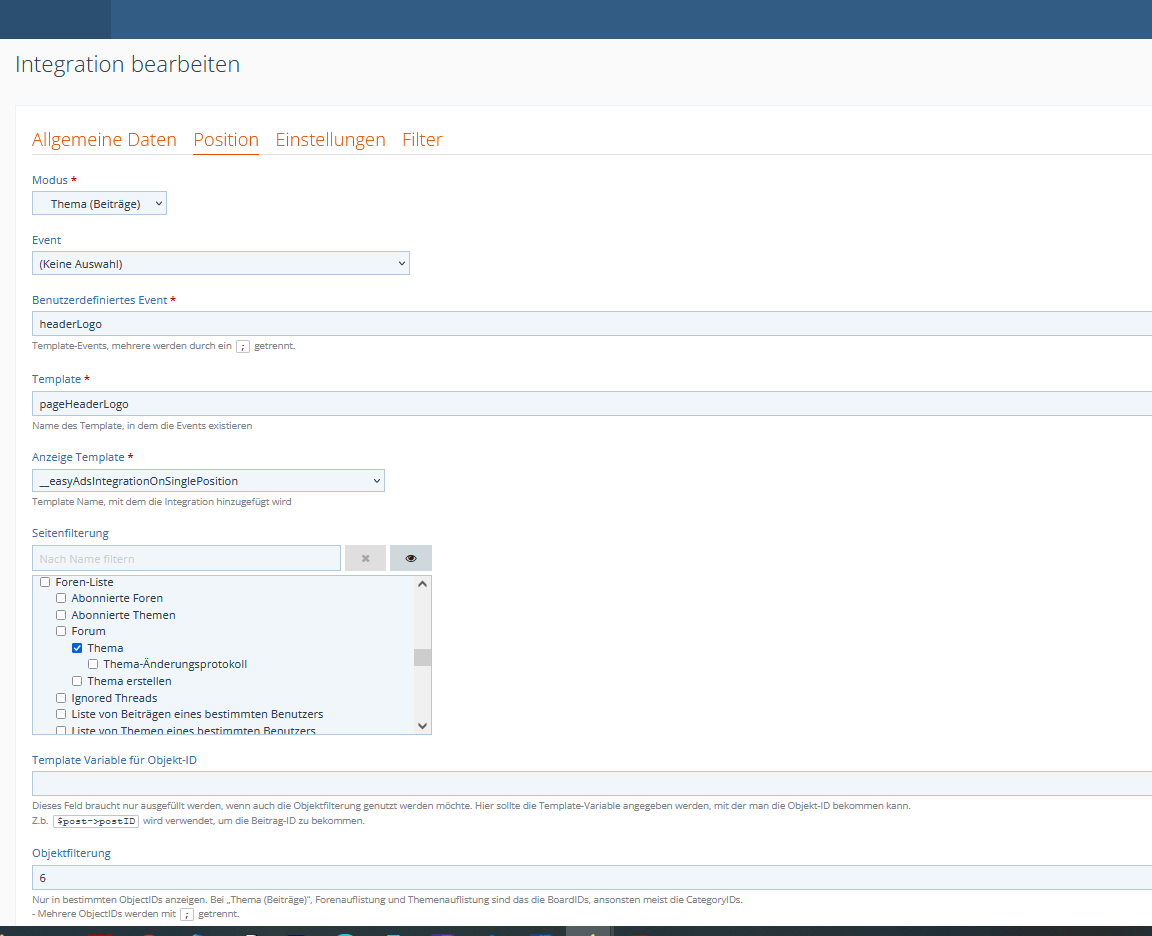
Task: Click the Objektfilterung field containing 6
Action: pyautogui.click(x=590, y=878)
